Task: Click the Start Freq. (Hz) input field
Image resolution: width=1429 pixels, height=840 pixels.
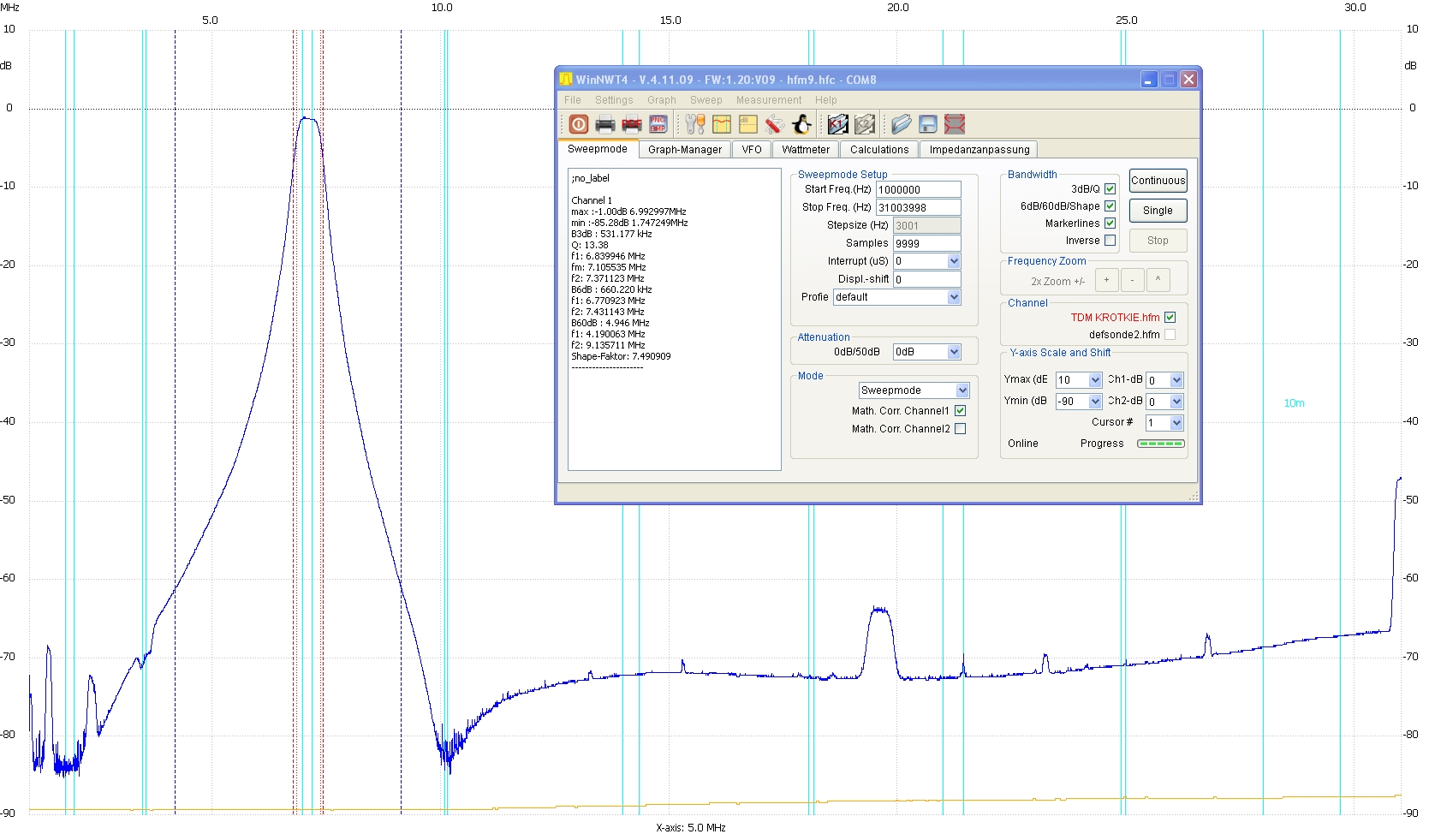Action: pos(918,190)
